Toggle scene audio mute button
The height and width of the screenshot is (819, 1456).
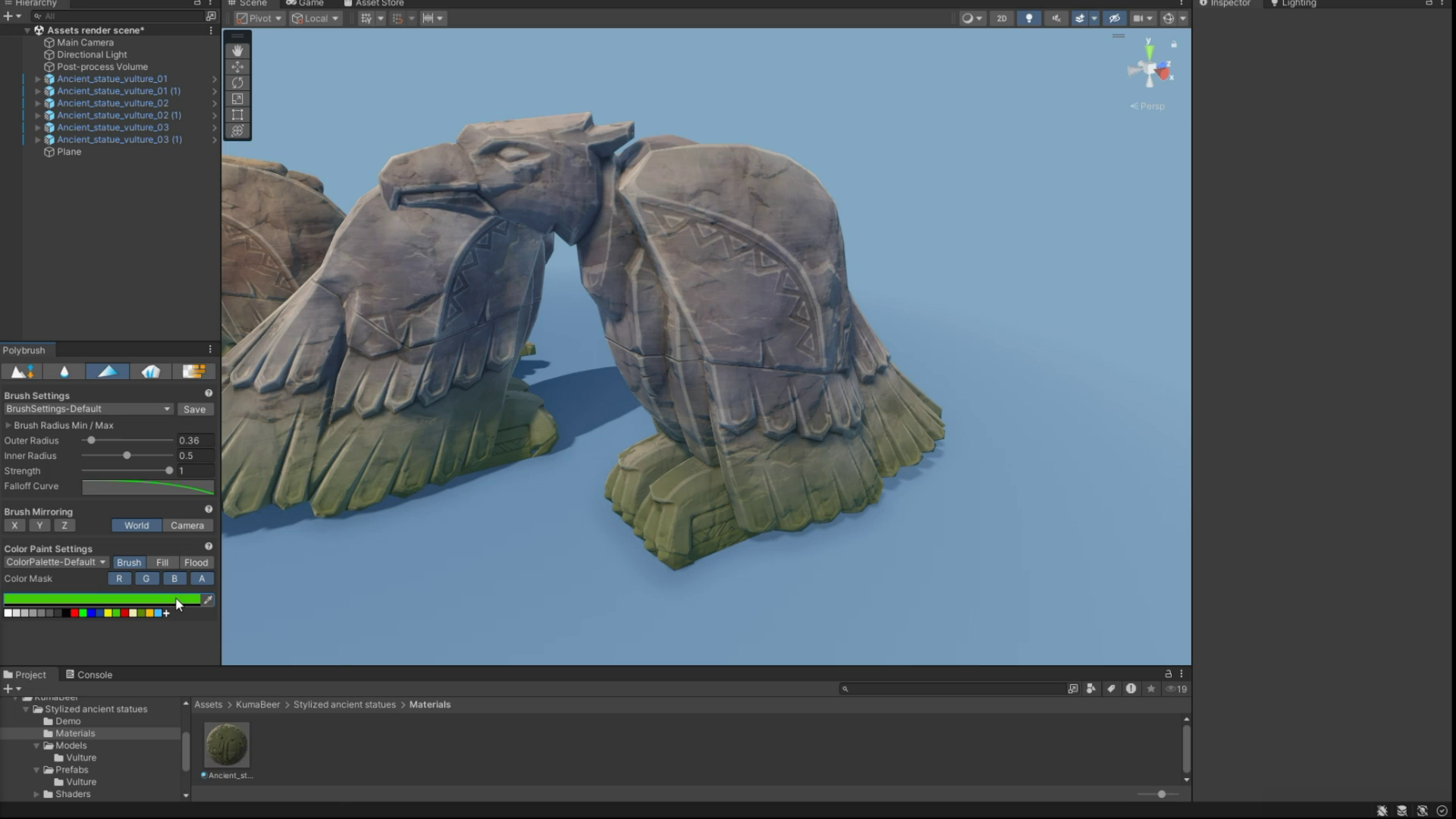point(1056,18)
